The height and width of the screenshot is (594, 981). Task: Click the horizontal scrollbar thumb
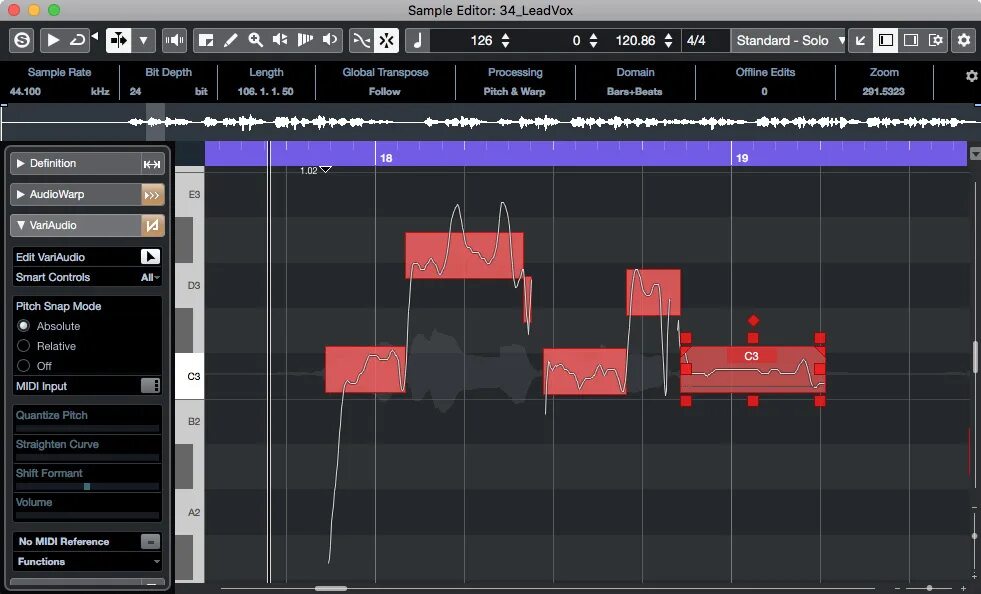pyautogui.click(x=331, y=588)
